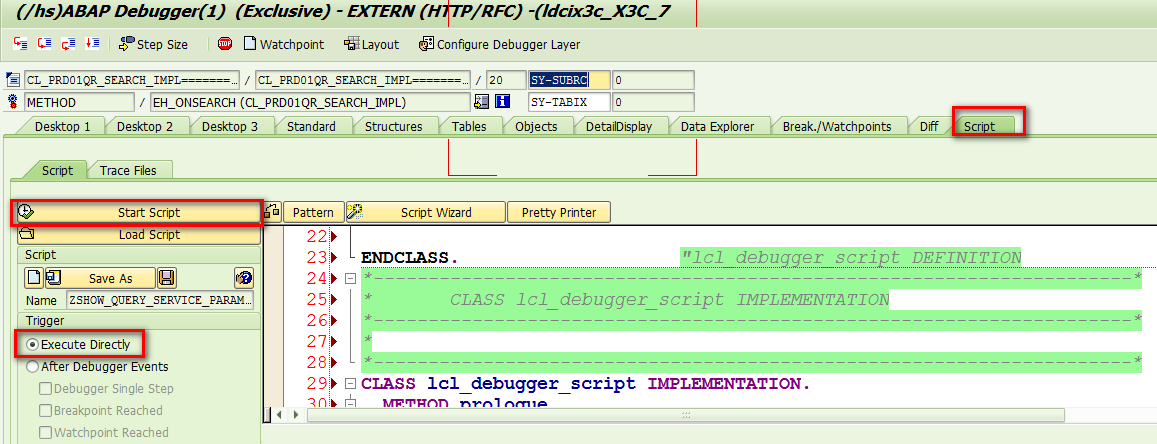Click the event type field showing METHOD
The height and width of the screenshot is (444, 1157).
click(79, 102)
